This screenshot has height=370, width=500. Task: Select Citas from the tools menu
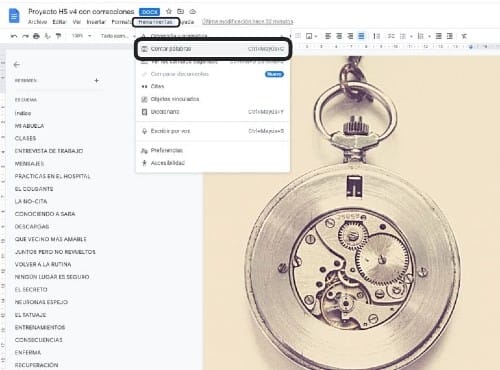pos(213,86)
